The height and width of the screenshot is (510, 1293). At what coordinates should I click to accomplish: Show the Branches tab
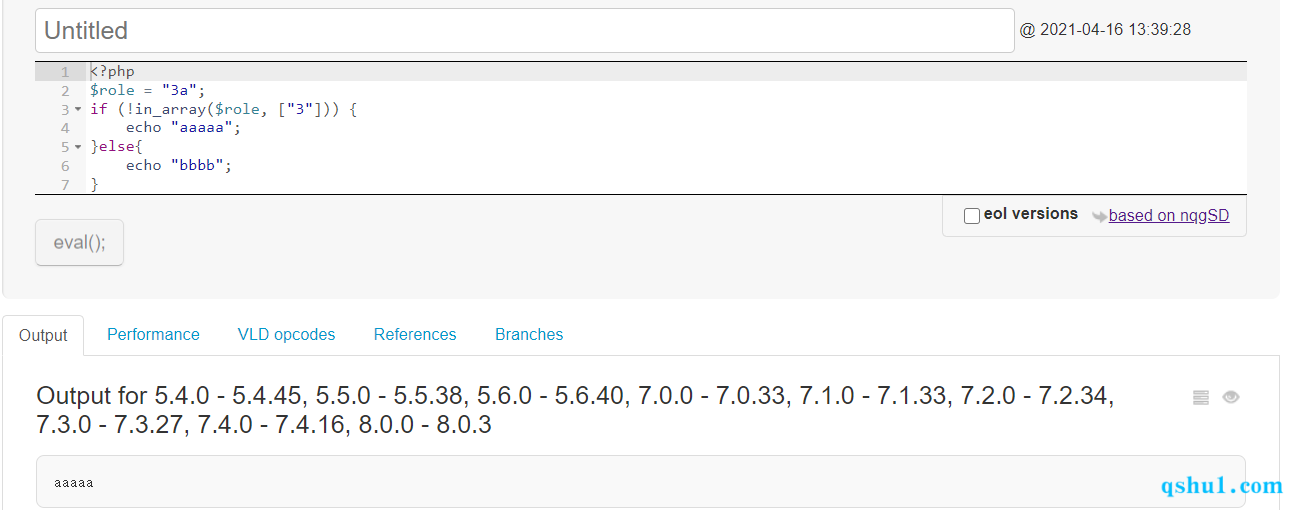click(529, 334)
